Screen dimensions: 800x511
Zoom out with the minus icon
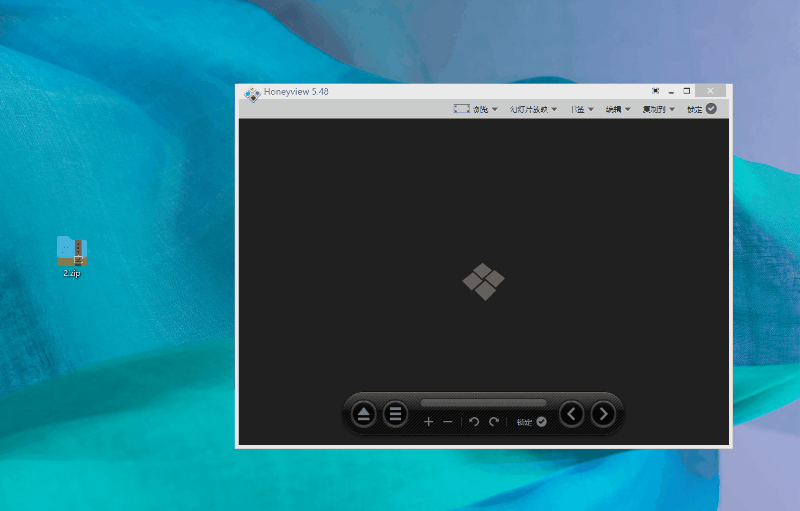pyautogui.click(x=448, y=422)
